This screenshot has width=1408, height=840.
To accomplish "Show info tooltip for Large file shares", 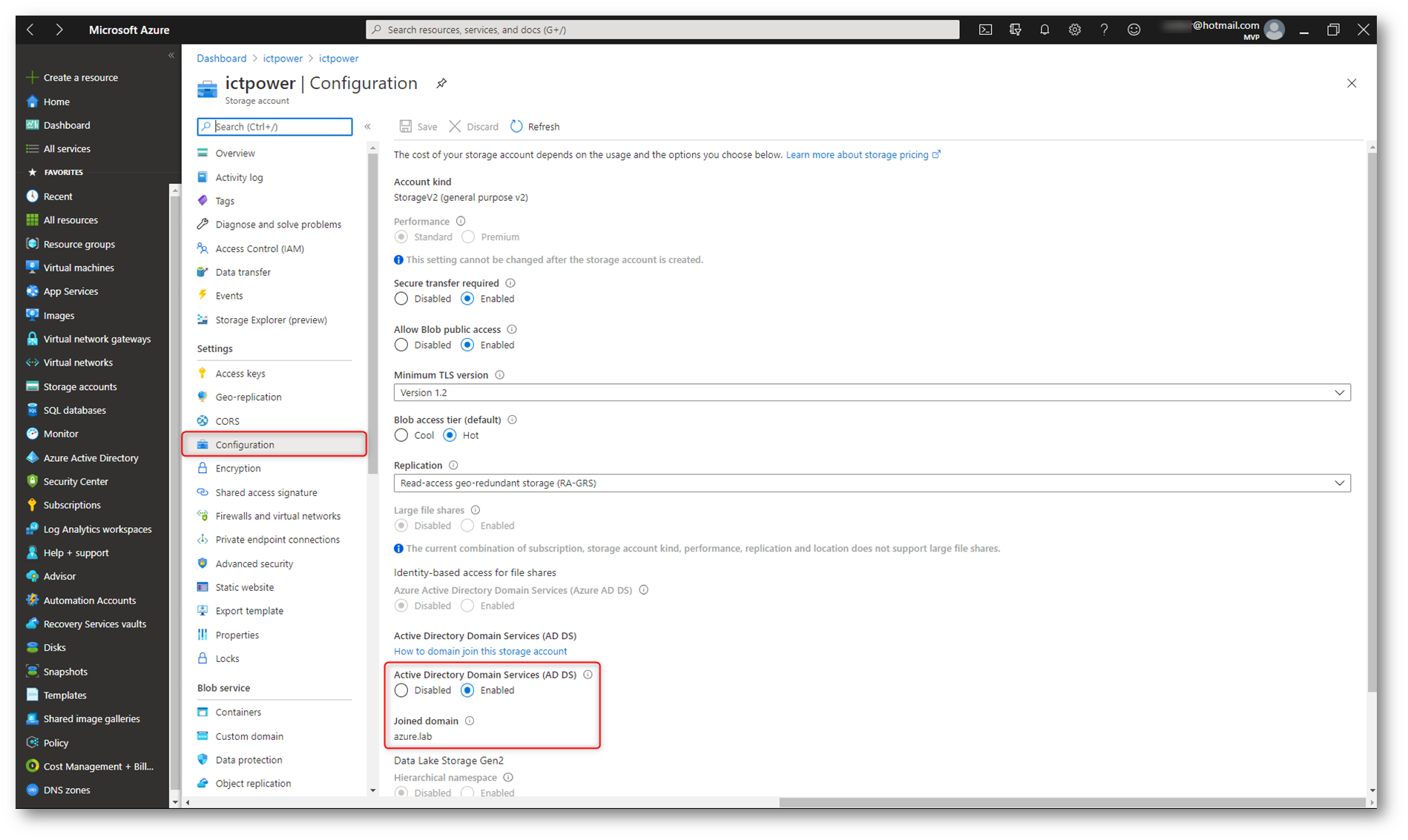I will click(476, 510).
